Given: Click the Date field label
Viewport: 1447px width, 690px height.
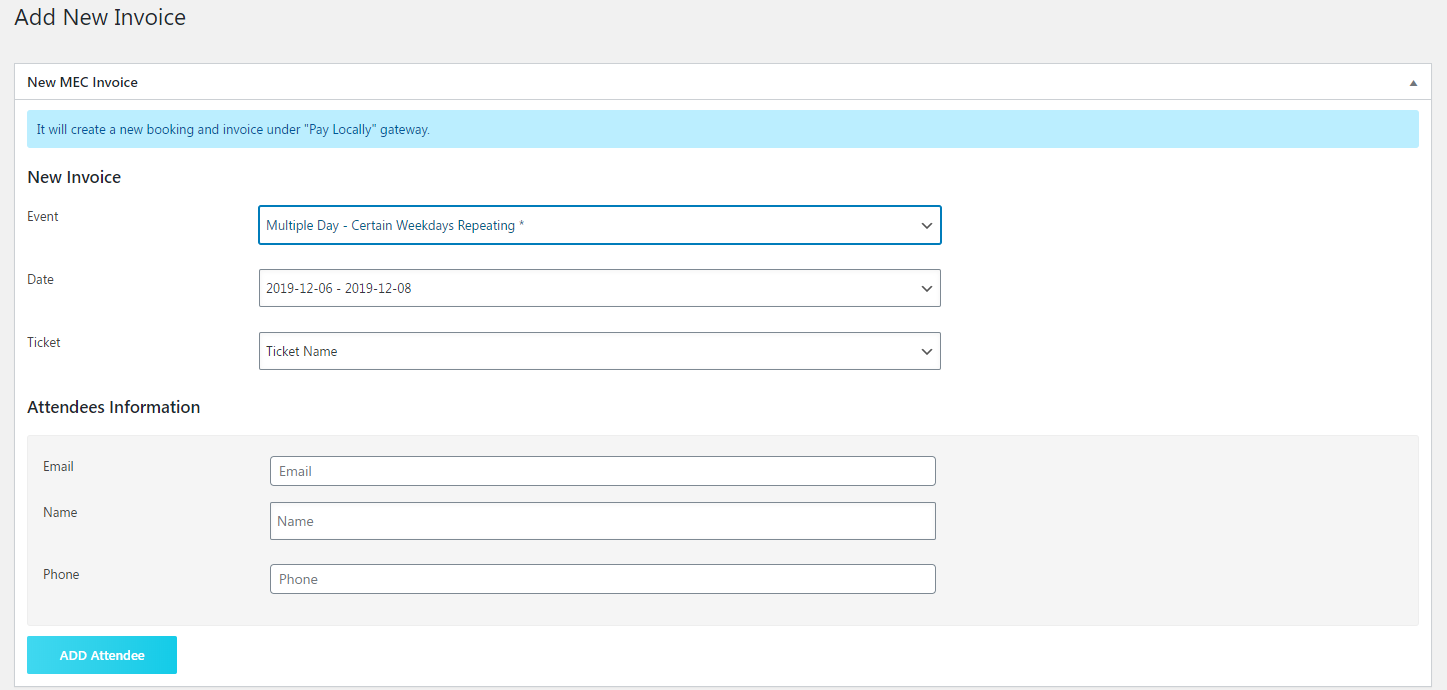Looking at the screenshot, I should point(40,279).
